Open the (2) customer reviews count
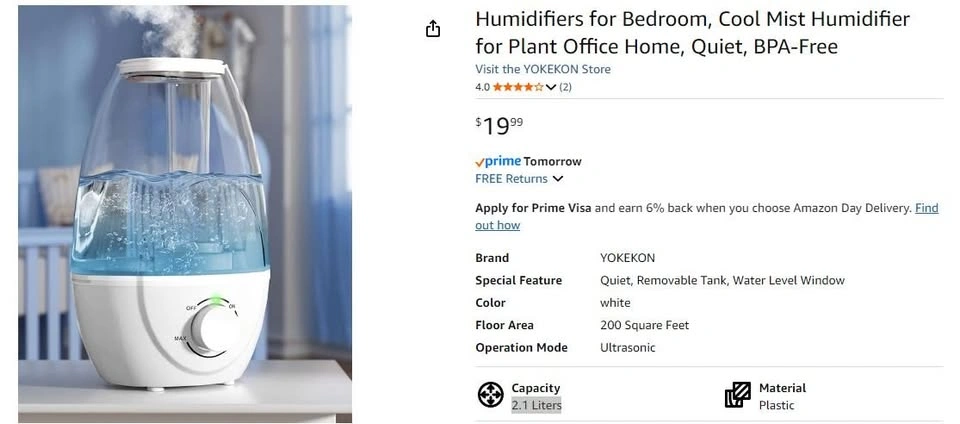 pos(565,87)
